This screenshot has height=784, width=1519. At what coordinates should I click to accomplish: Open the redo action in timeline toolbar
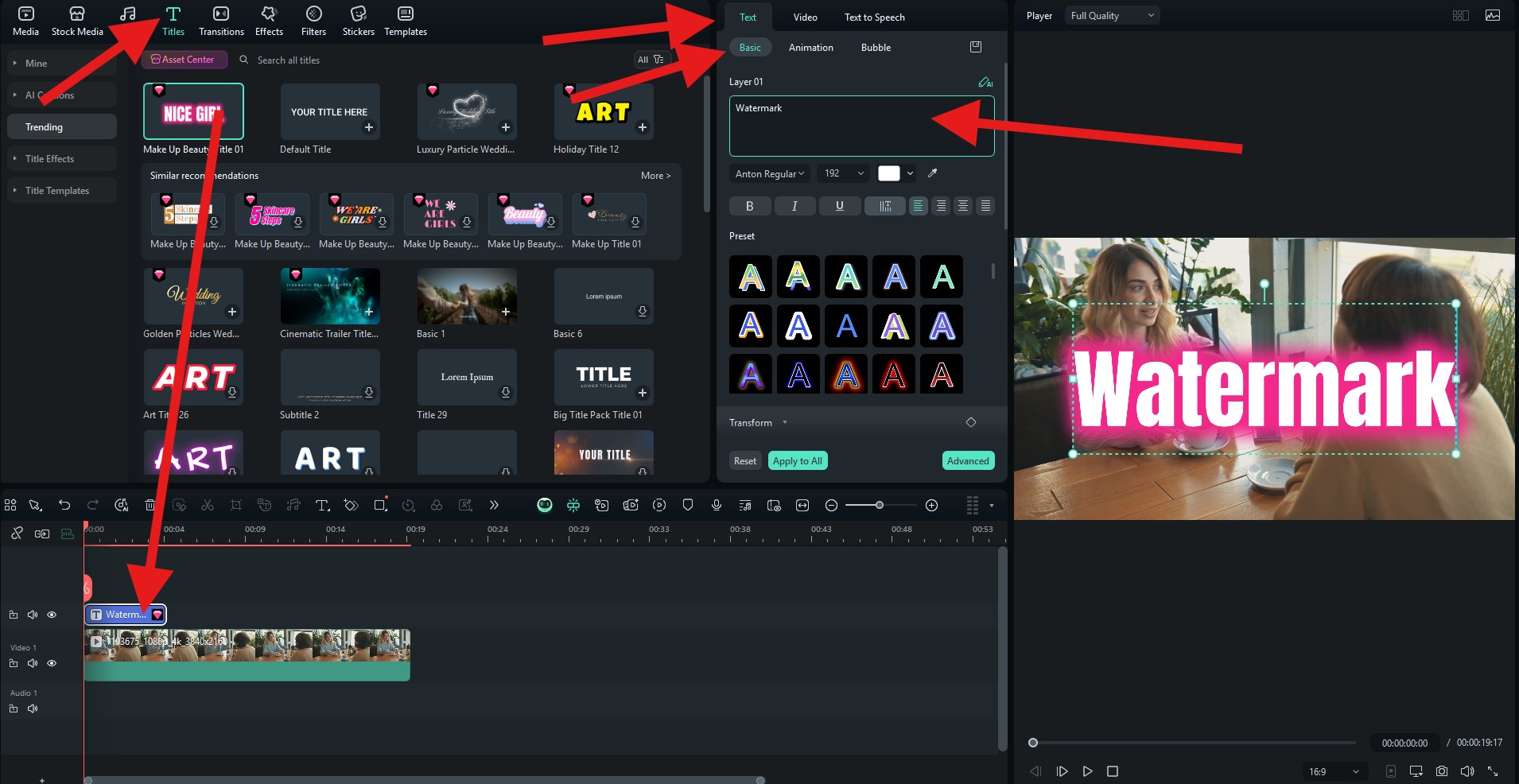pos(93,505)
